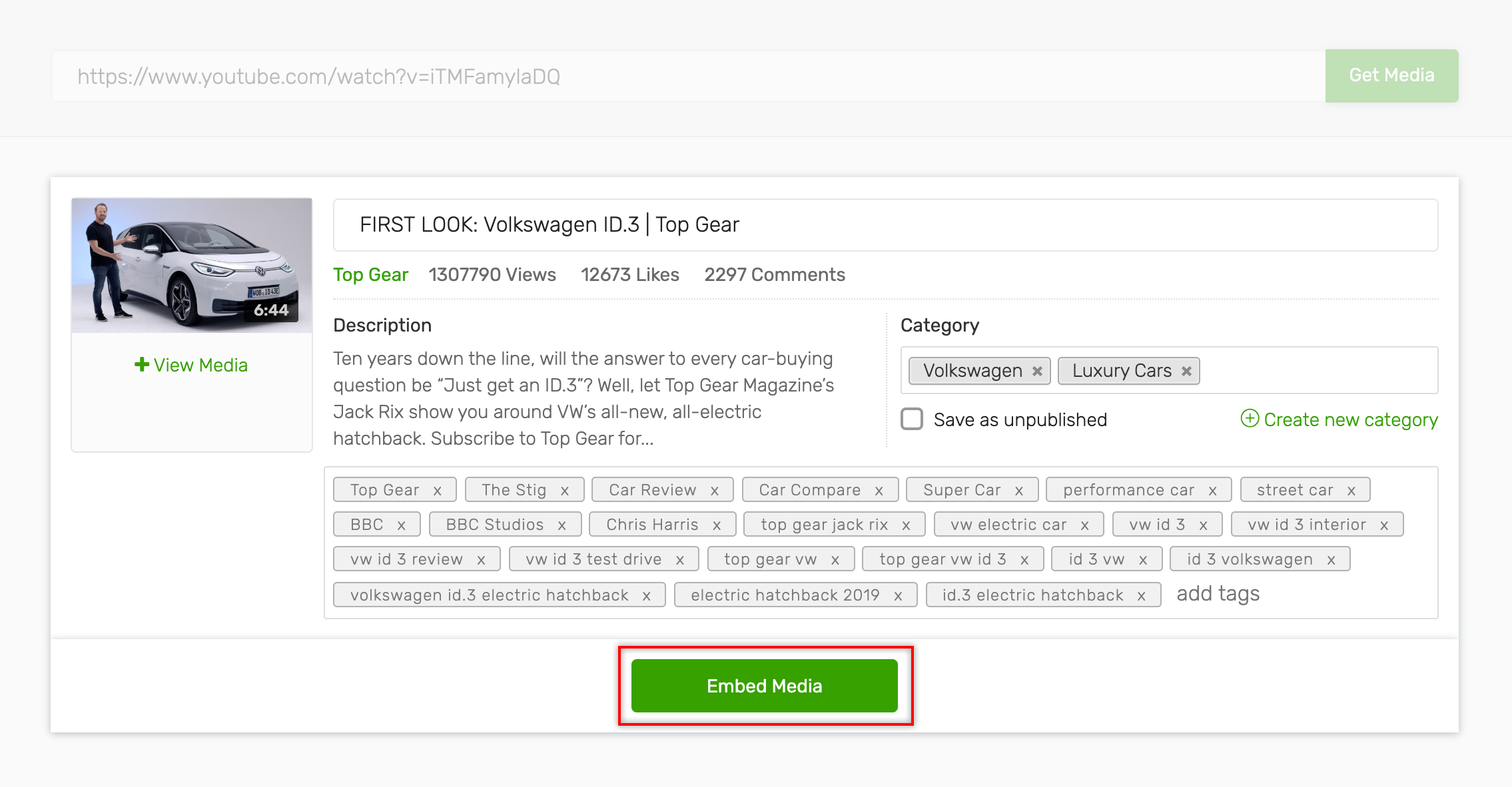Remove the 'electric hatchback 2019' tag
The image size is (1512, 787).
coord(899,596)
